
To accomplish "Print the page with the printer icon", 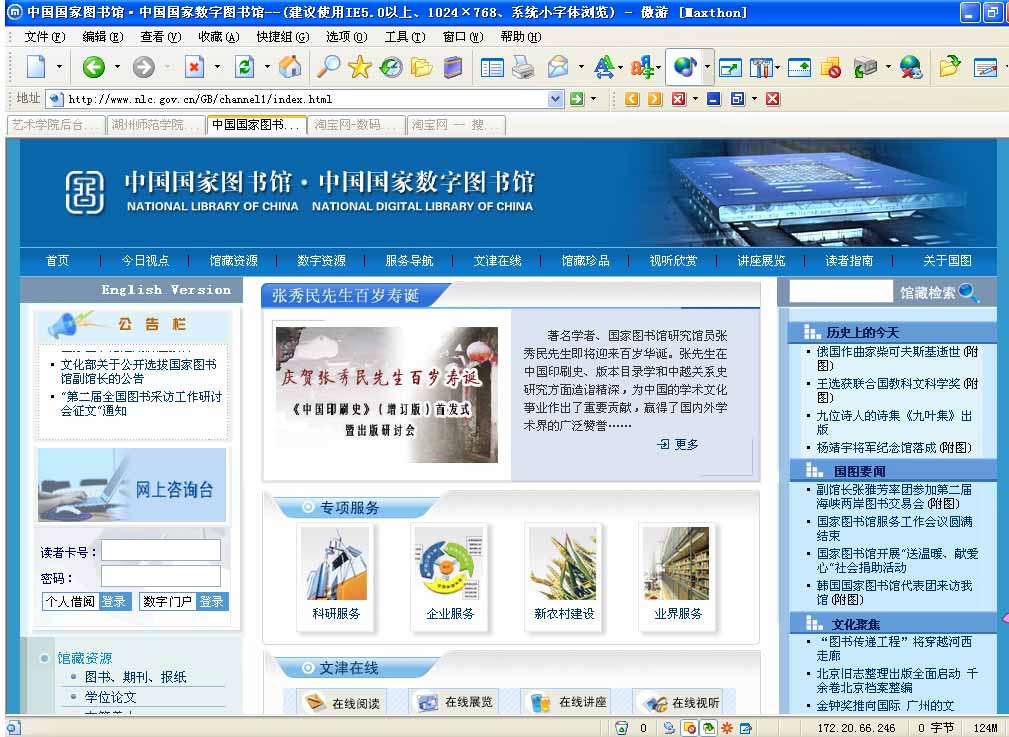I will [523, 67].
